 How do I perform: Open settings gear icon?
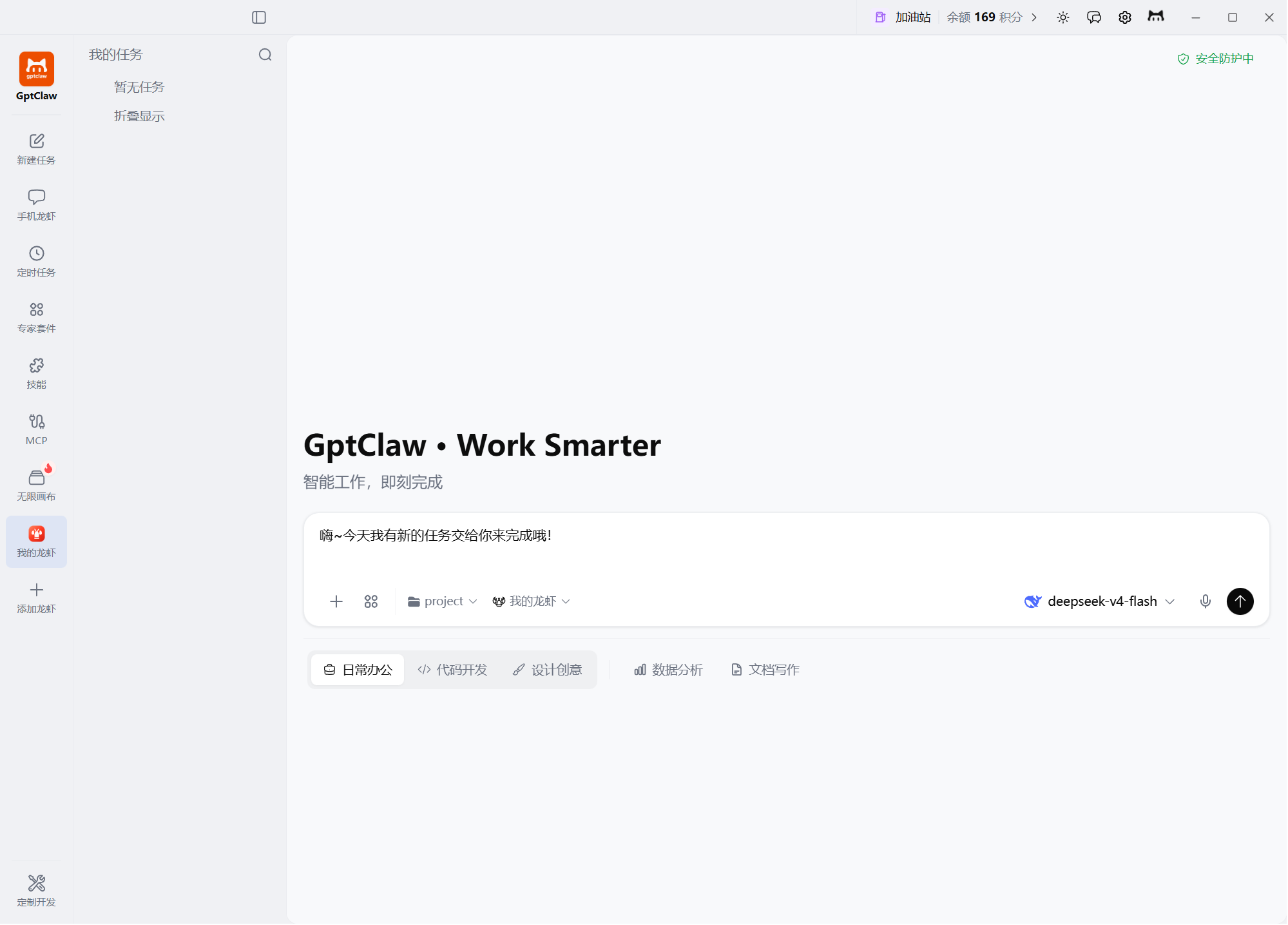point(1125,17)
